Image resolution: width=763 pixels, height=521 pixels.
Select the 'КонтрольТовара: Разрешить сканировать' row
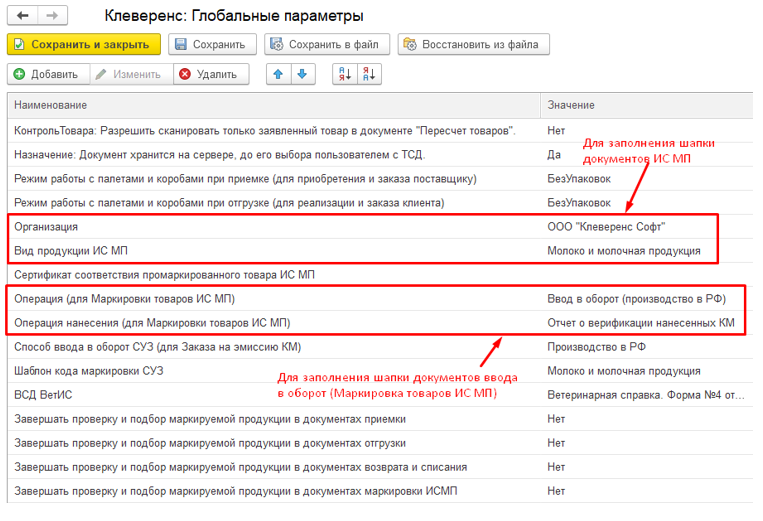[380, 131]
